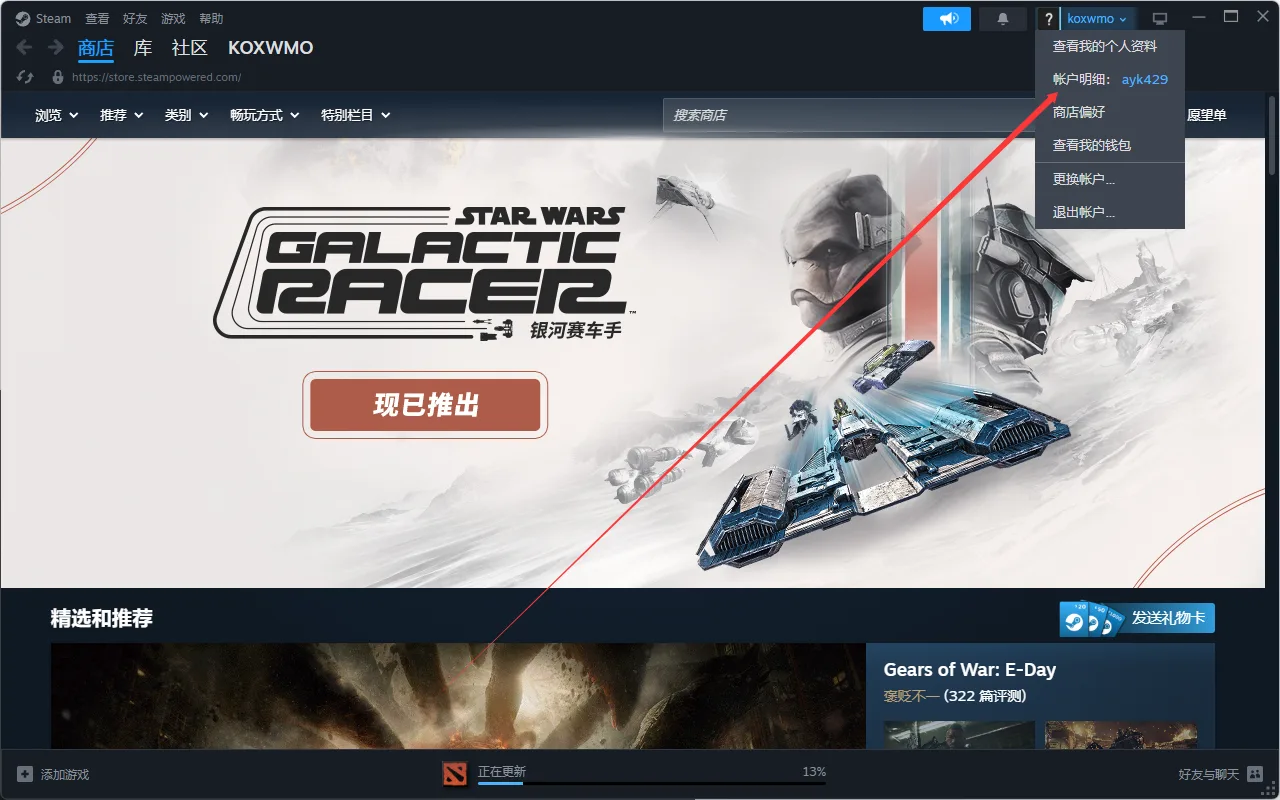Click the 发送礼物卡 gift card button
Screen dimensions: 1280x800
(x=1137, y=618)
